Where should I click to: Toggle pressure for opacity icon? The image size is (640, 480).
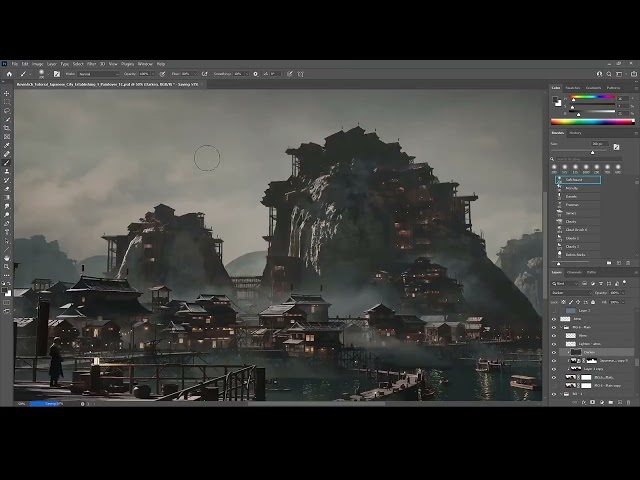point(162,74)
